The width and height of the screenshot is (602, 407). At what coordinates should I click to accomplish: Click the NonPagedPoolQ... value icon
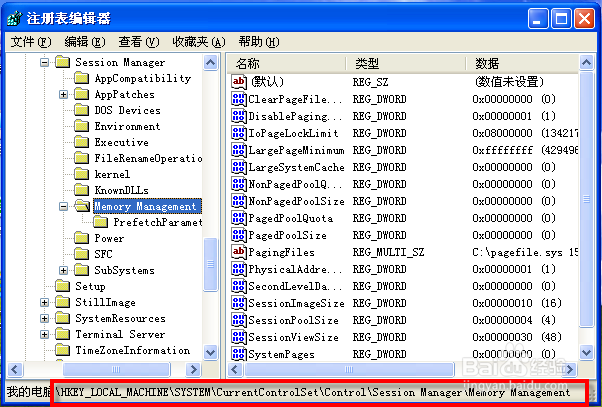coord(238,184)
